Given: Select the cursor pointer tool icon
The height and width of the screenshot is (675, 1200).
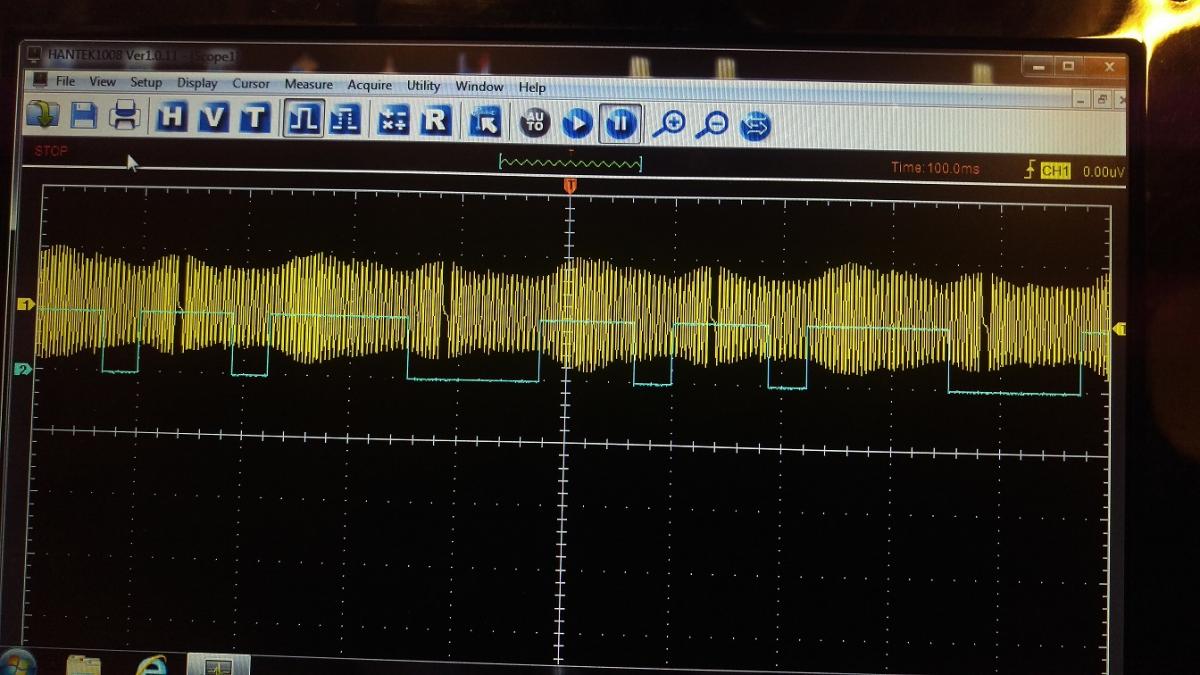Looking at the screenshot, I should click(x=485, y=122).
